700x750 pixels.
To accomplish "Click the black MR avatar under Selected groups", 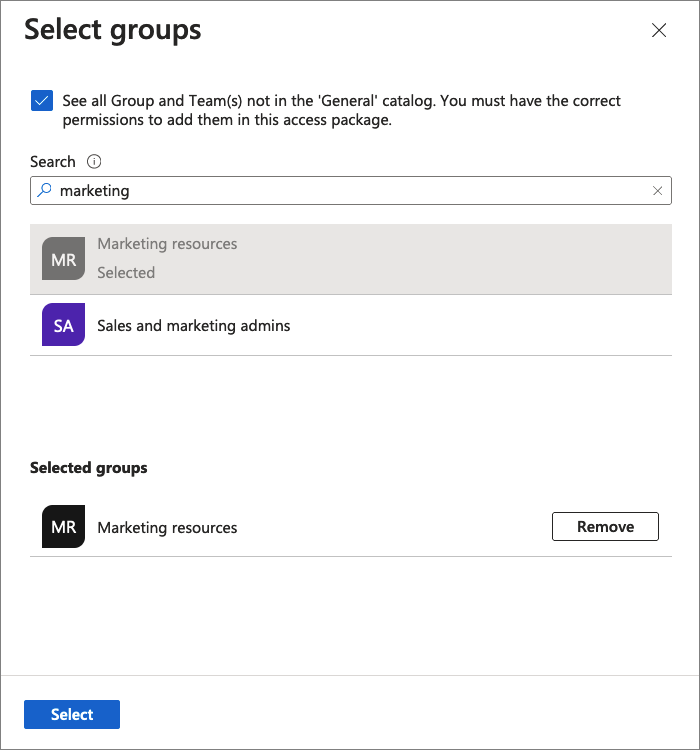I will [63, 527].
